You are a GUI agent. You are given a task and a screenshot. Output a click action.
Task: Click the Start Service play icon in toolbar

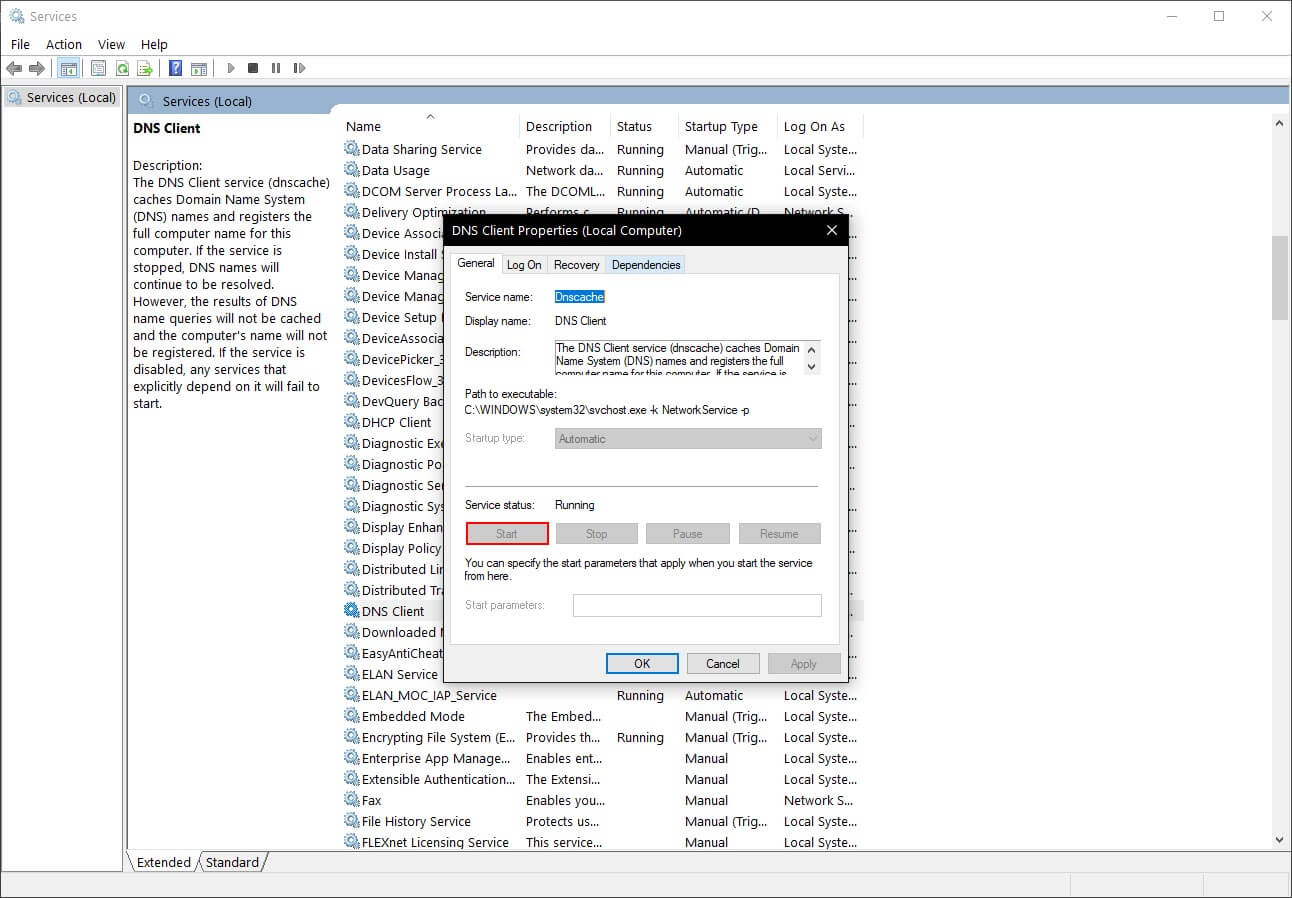231,68
